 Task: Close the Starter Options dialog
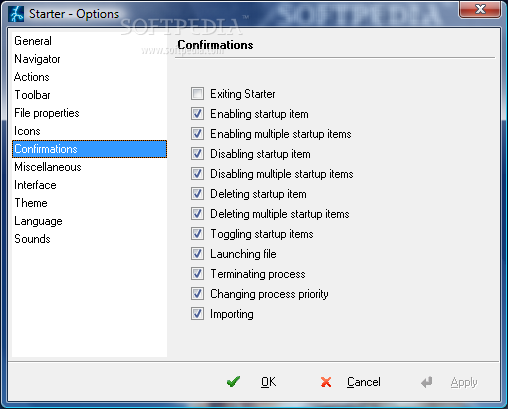click(480, 9)
